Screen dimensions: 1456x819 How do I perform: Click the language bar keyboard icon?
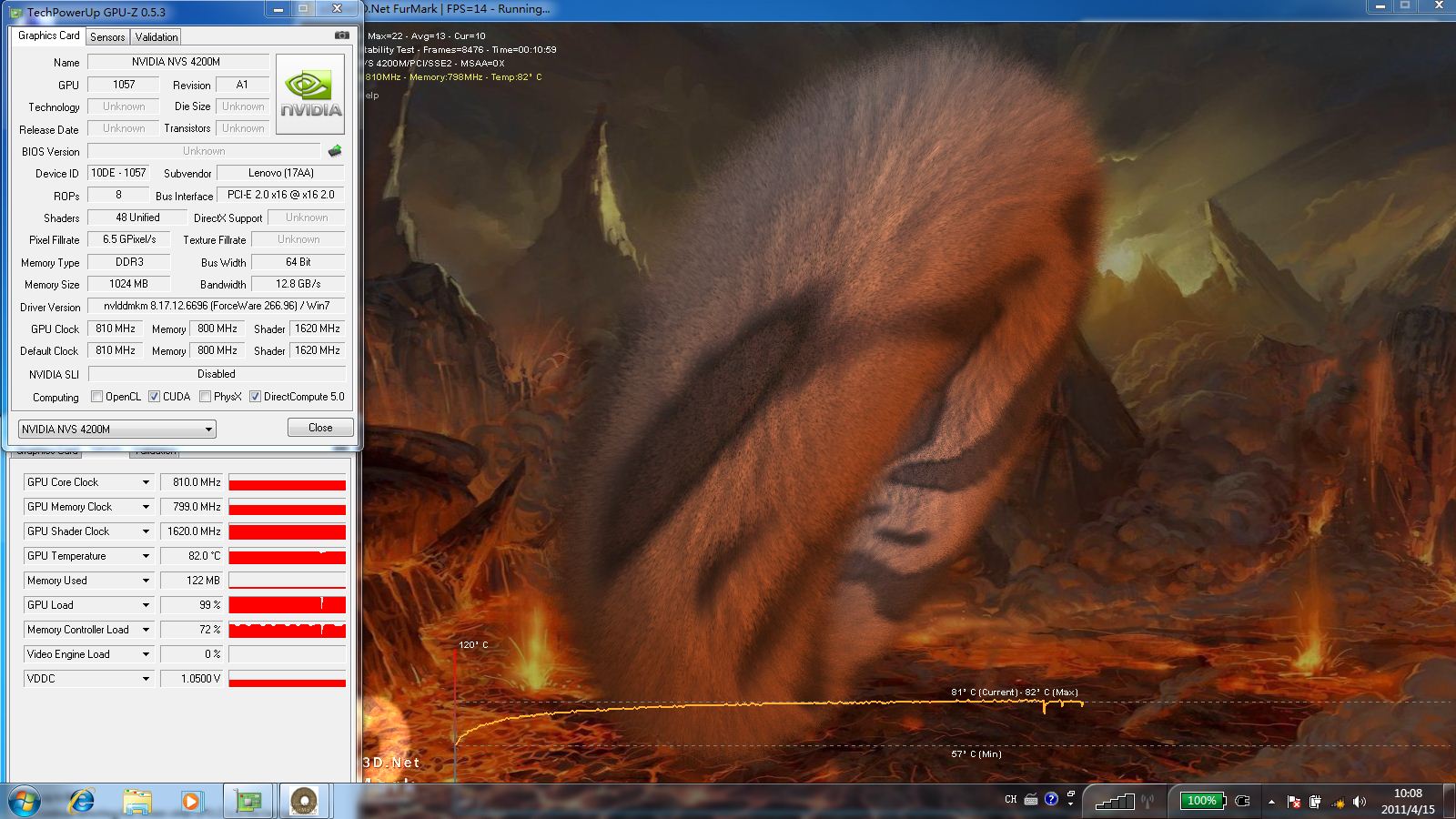coord(1031,800)
